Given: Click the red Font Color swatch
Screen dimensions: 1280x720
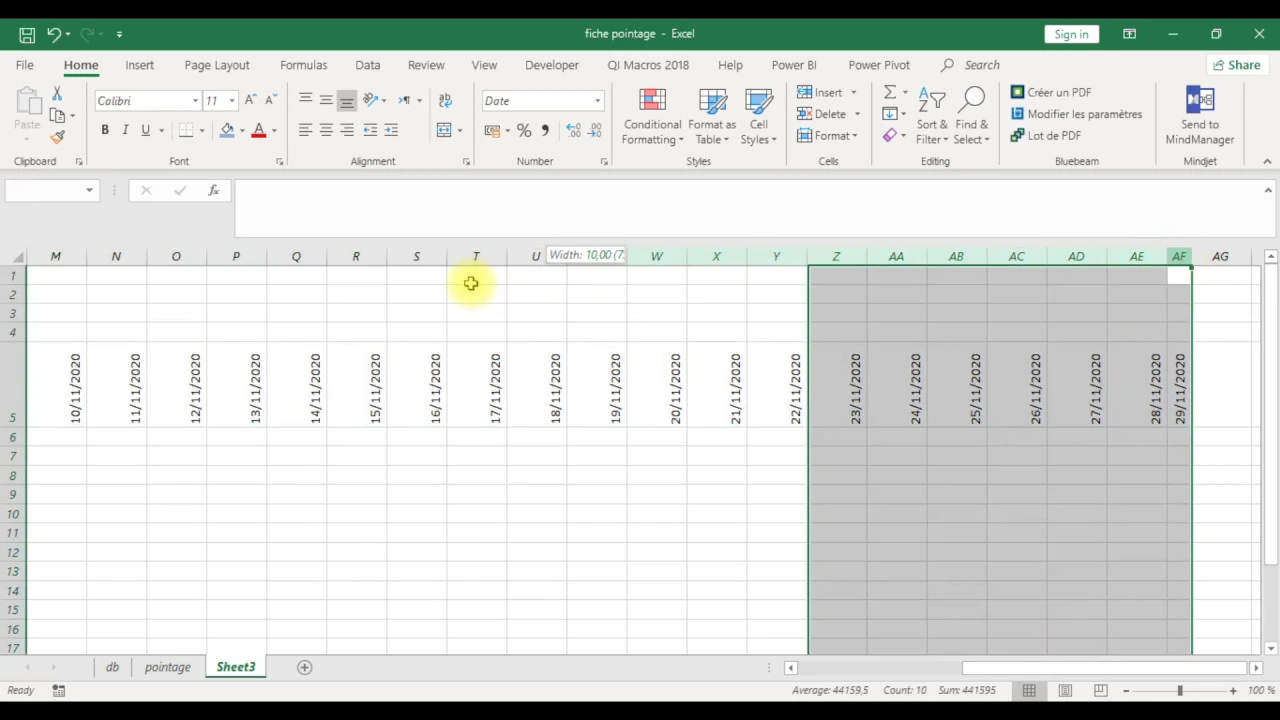Looking at the screenshot, I should click(259, 130).
